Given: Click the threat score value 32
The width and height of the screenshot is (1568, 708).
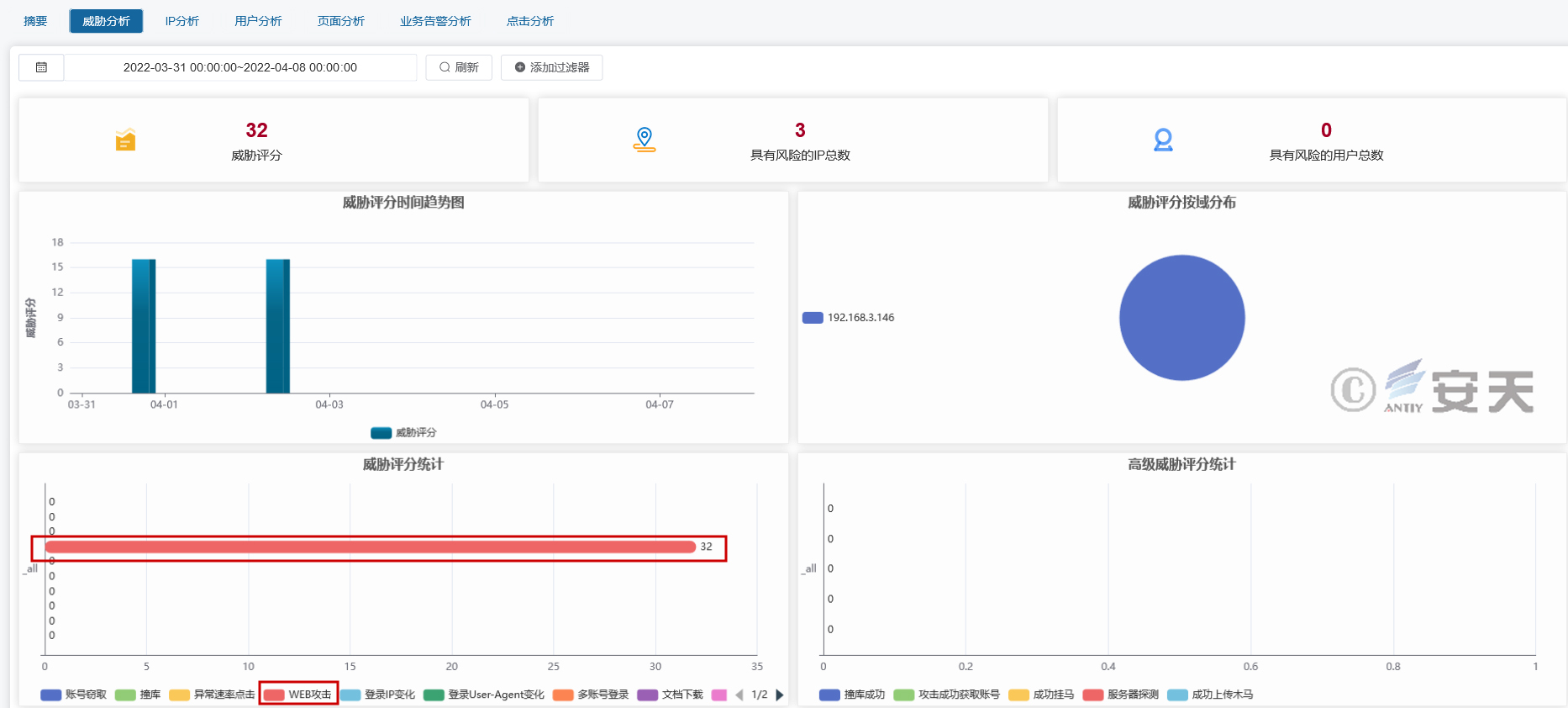Looking at the screenshot, I should (x=256, y=130).
